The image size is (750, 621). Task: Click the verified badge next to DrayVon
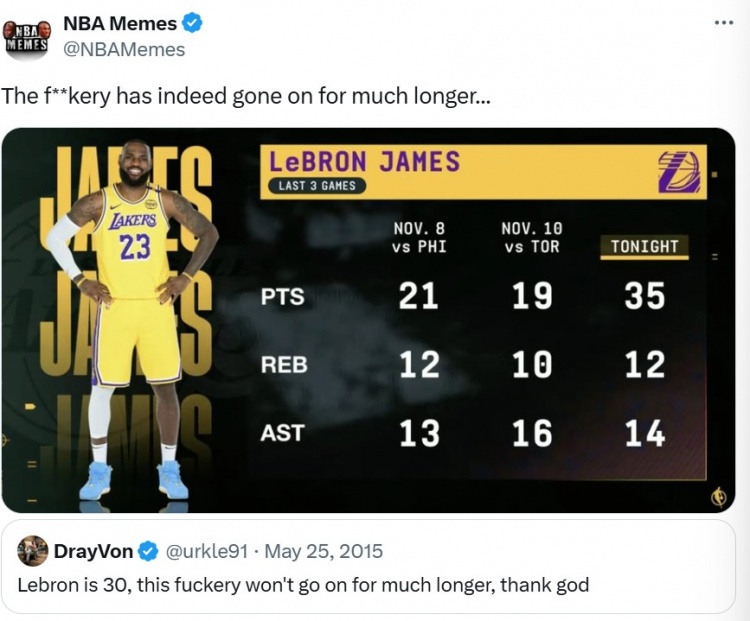[148, 551]
